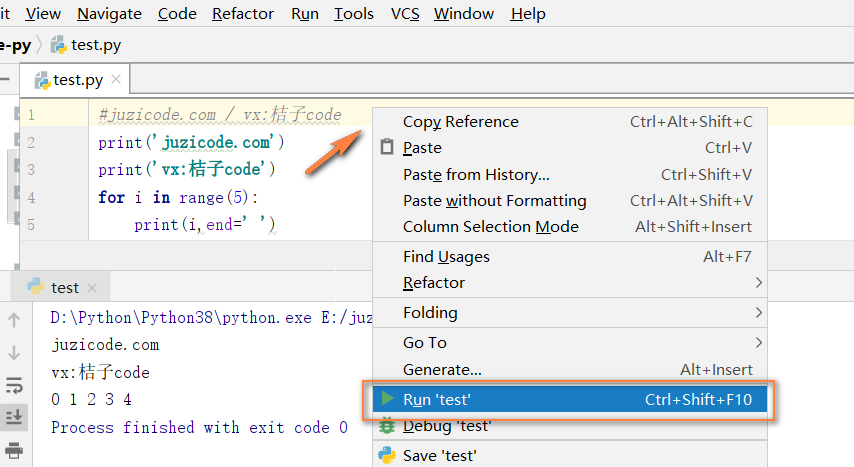Click code line print('juzicode.com')
The width and height of the screenshot is (854, 467).
tap(191, 142)
